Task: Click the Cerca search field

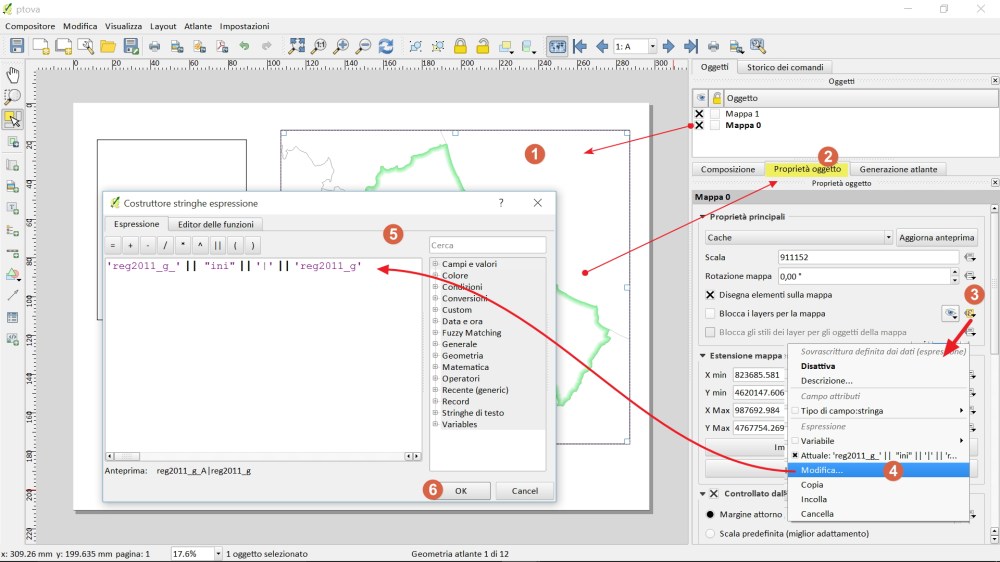Action: 487,245
